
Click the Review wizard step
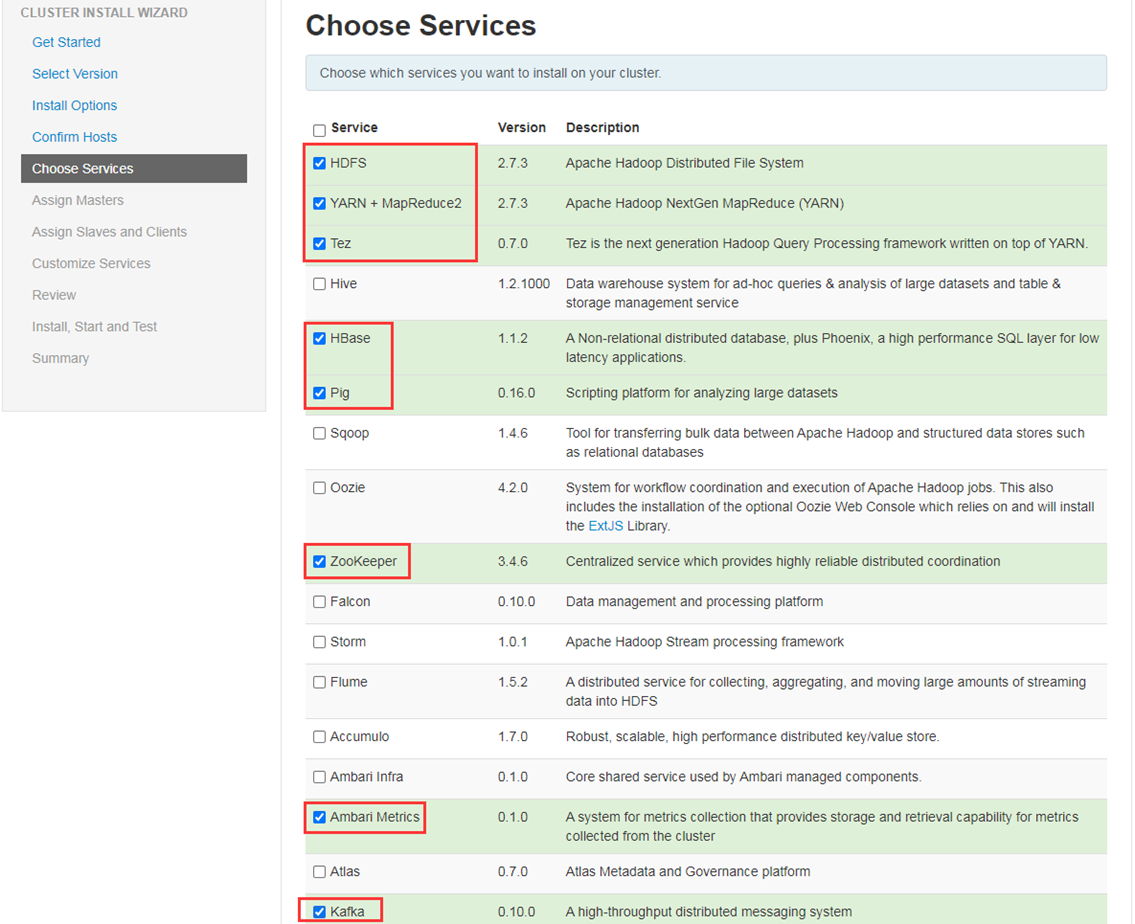click(x=54, y=295)
